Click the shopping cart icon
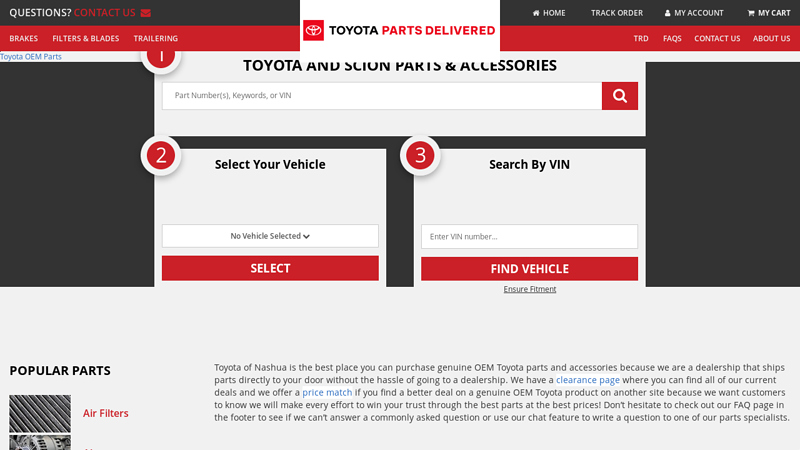800x450 pixels. point(751,13)
